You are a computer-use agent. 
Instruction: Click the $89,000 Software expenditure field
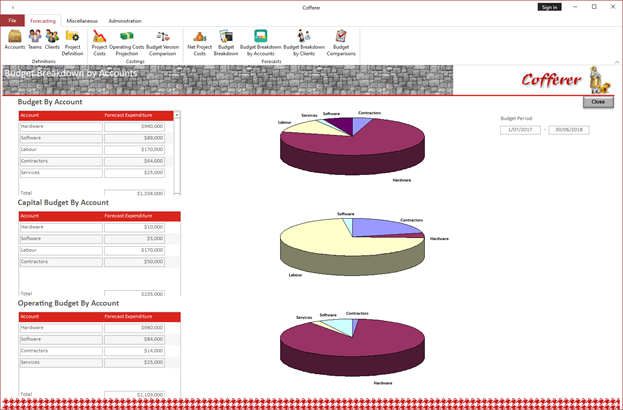click(134, 138)
